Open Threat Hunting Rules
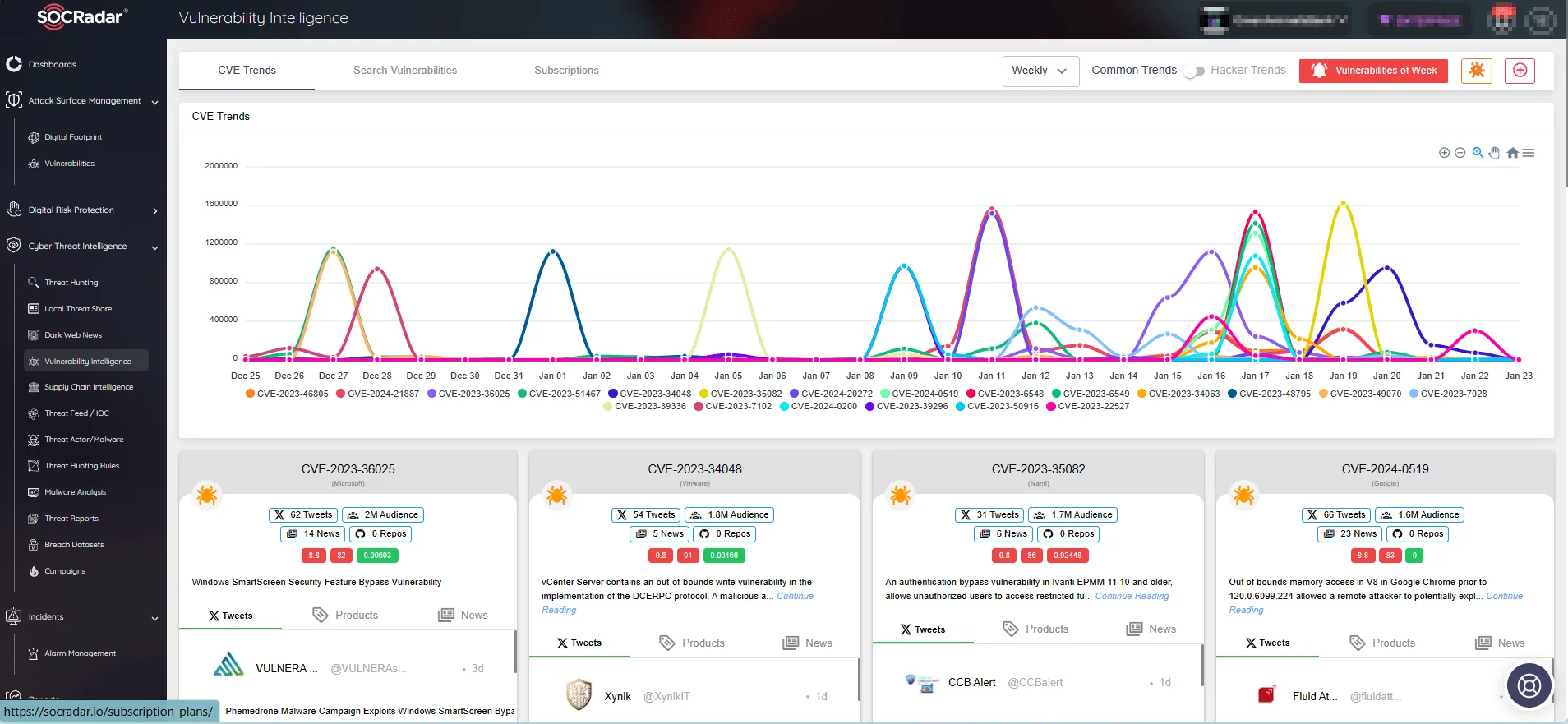This screenshot has width=1568, height=724. coord(81,466)
